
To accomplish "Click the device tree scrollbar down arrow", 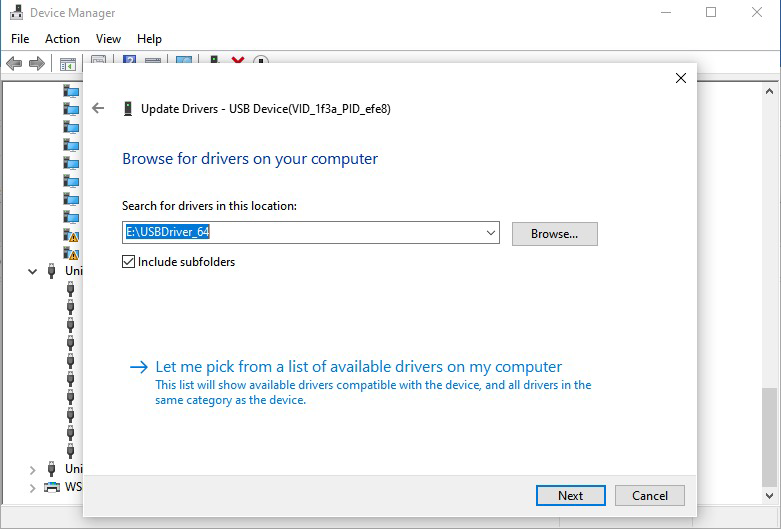I will pyautogui.click(x=770, y=496).
